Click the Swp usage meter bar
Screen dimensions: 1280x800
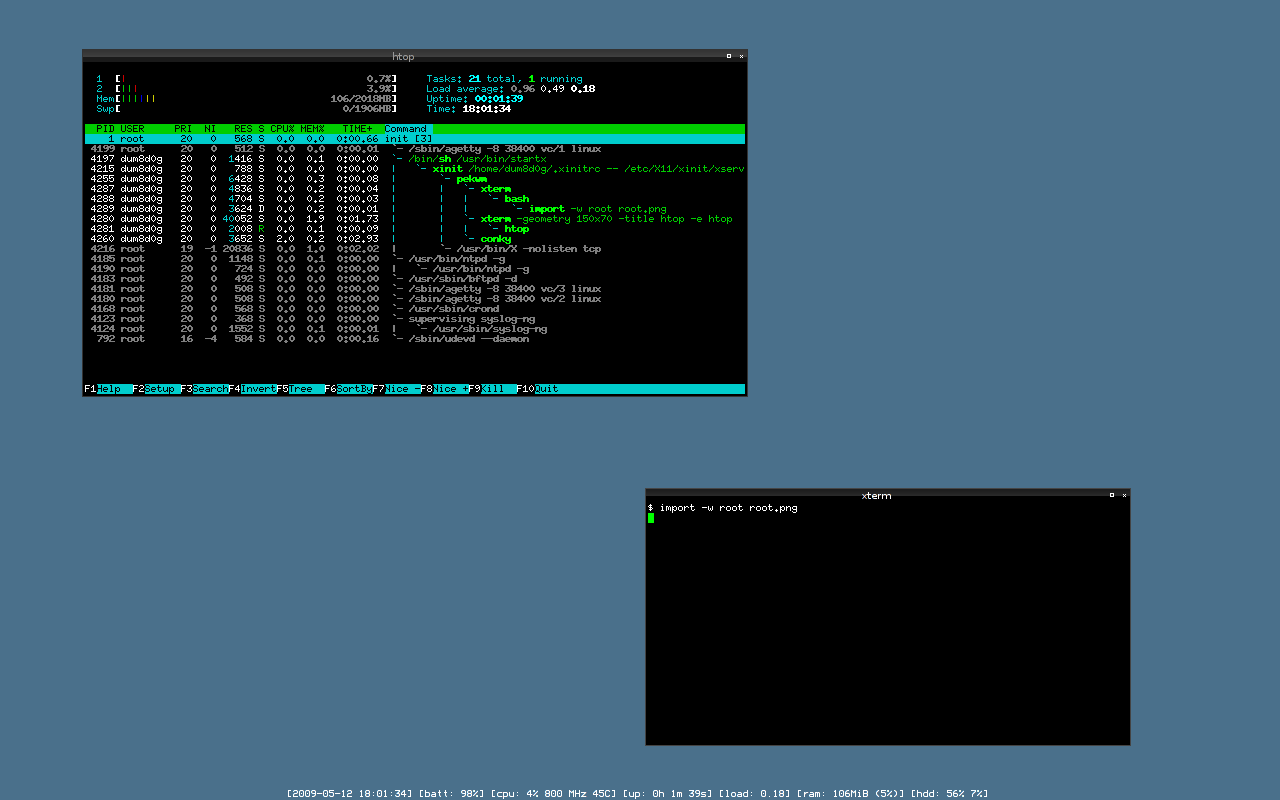(256, 109)
